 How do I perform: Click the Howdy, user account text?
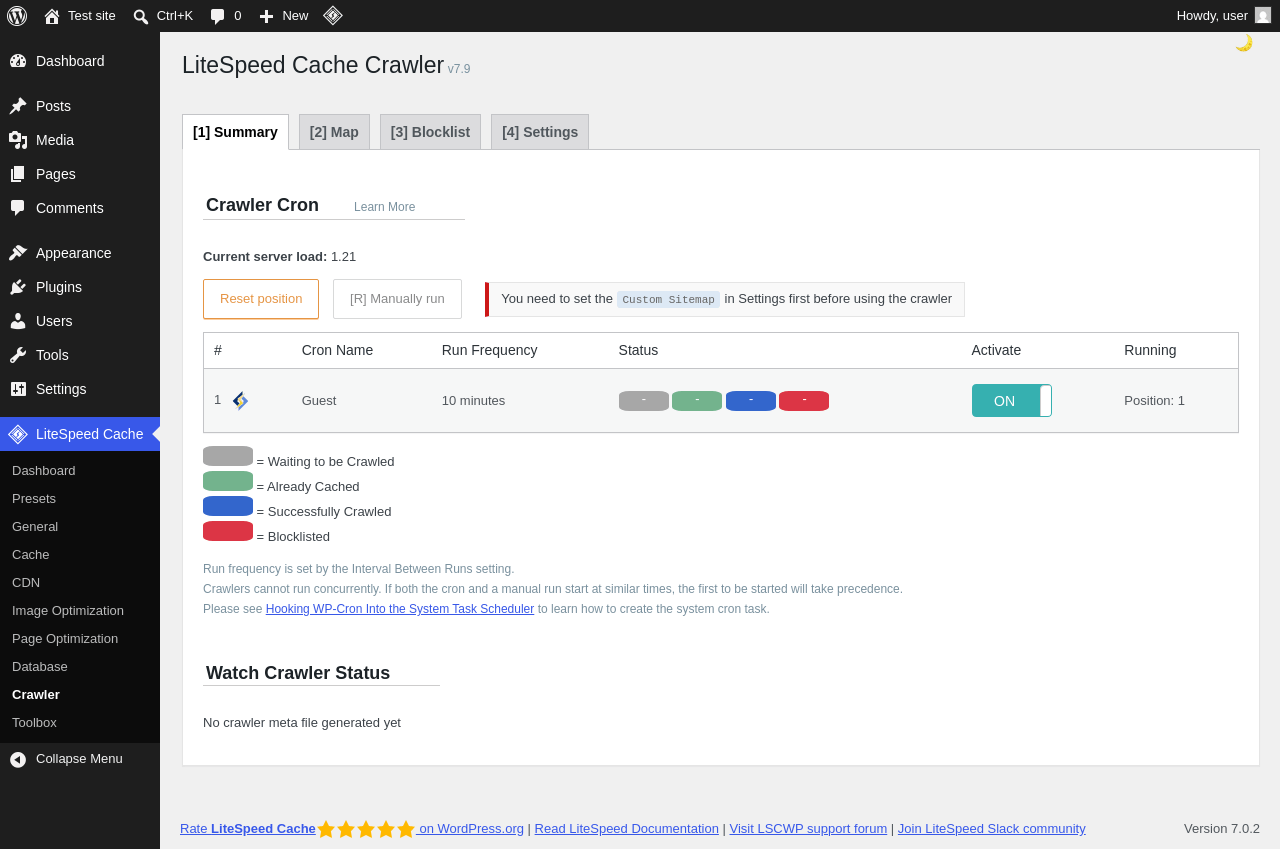click(x=1212, y=16)
